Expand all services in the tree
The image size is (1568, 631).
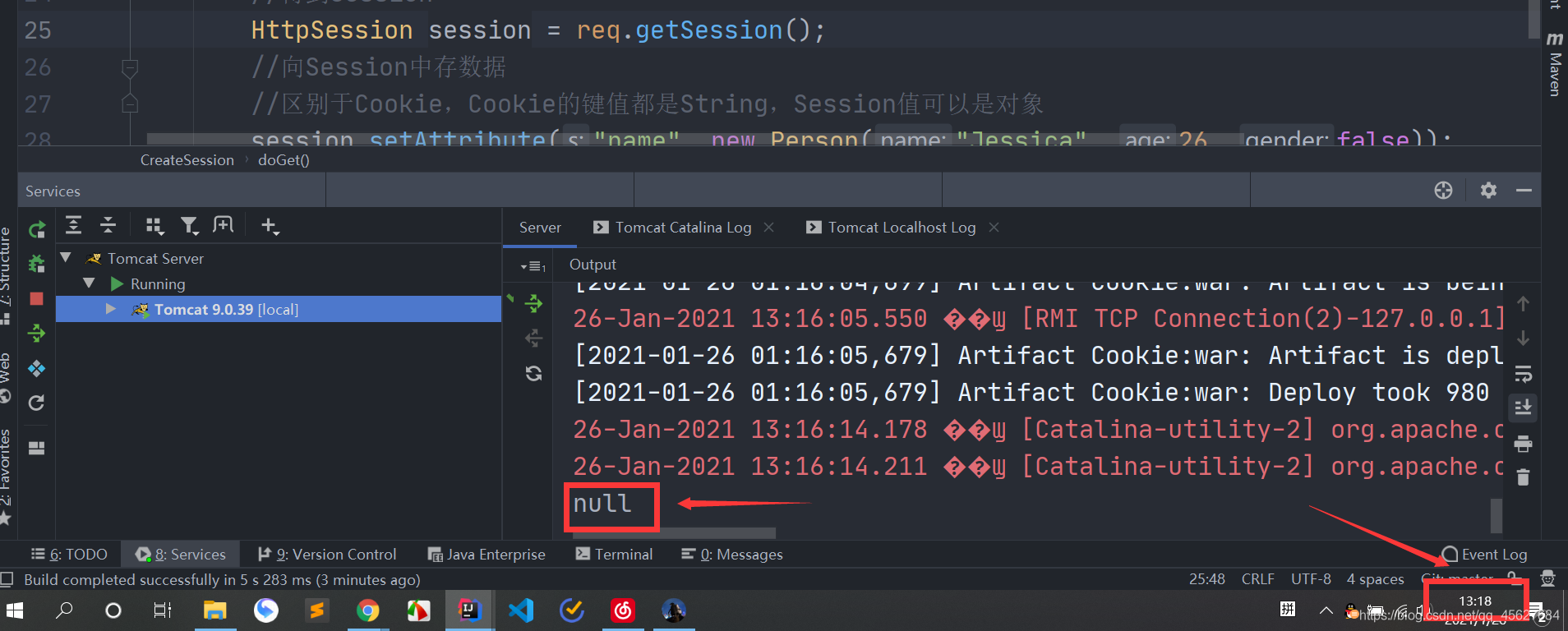tap(74, 225)
